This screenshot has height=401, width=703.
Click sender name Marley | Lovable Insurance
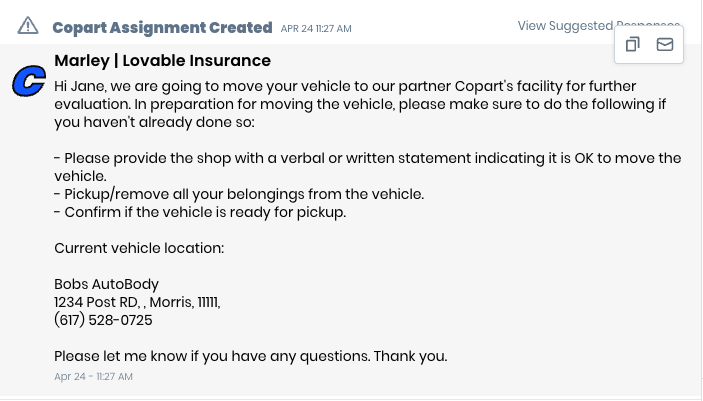pos(162,61)
